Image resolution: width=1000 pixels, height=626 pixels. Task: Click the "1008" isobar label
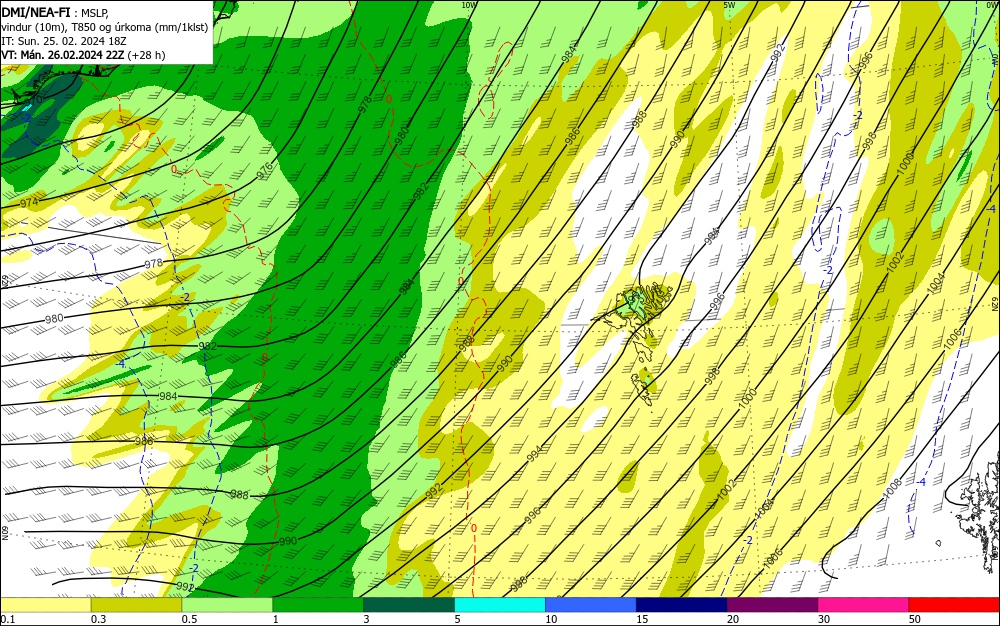[x=892, y=489]
